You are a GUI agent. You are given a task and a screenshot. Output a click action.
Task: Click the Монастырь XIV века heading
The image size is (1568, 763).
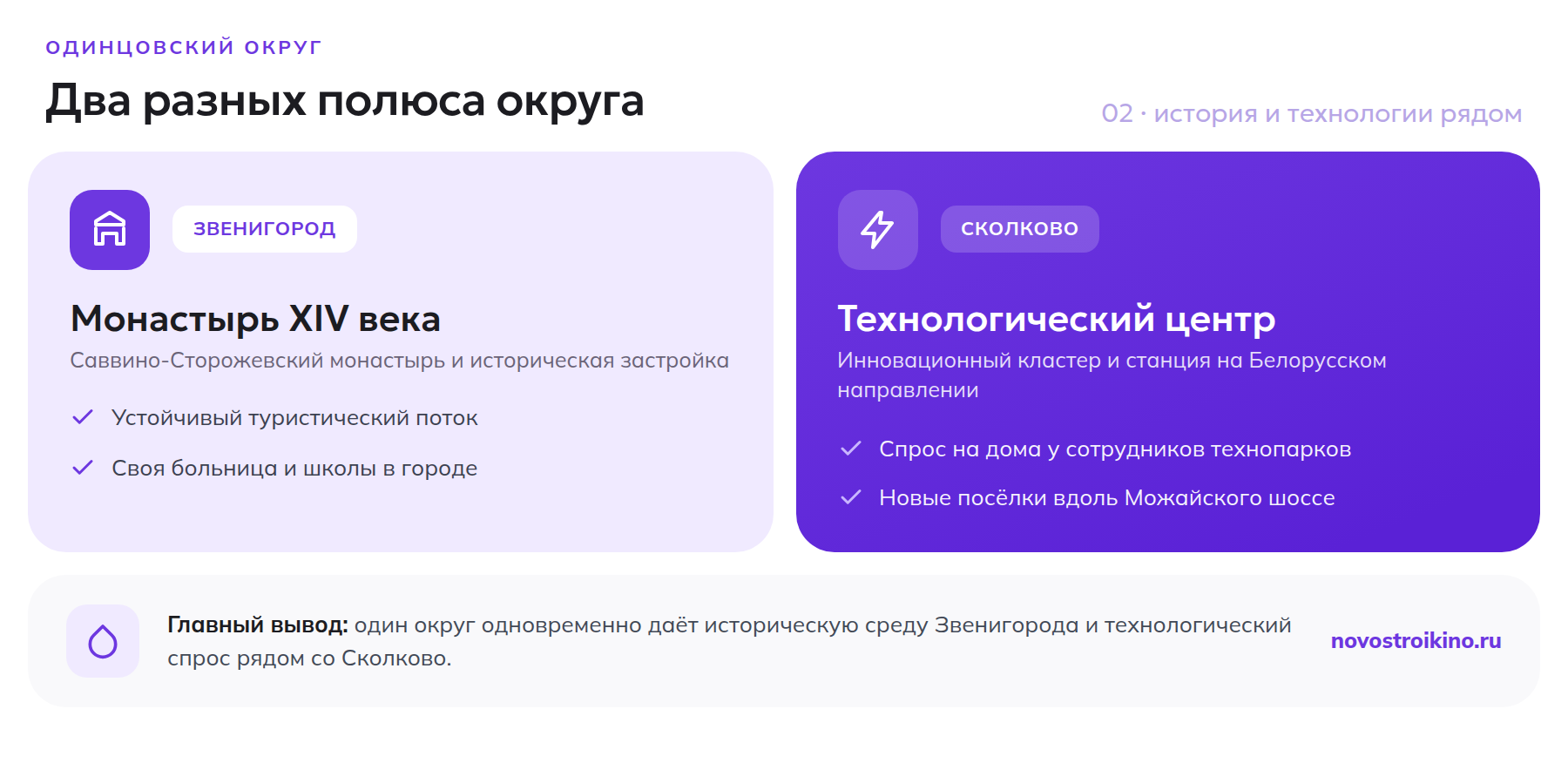pos(255,319)
